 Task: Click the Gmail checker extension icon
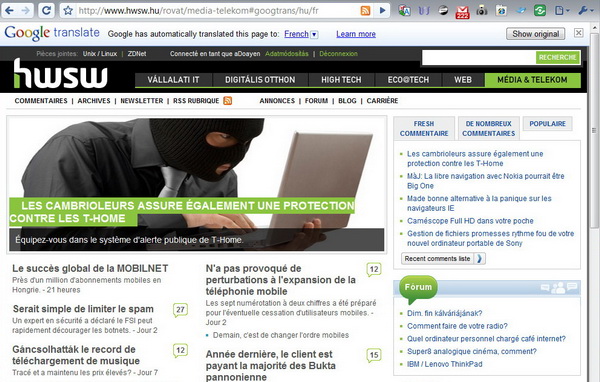[462, 11]
